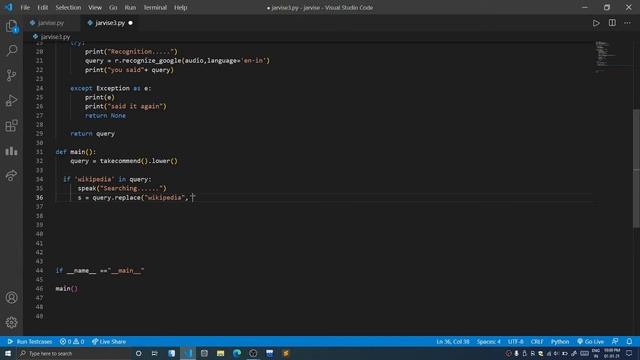
Task: Click Ln 36, Col 38 cursor position
Action: [453, 342]
